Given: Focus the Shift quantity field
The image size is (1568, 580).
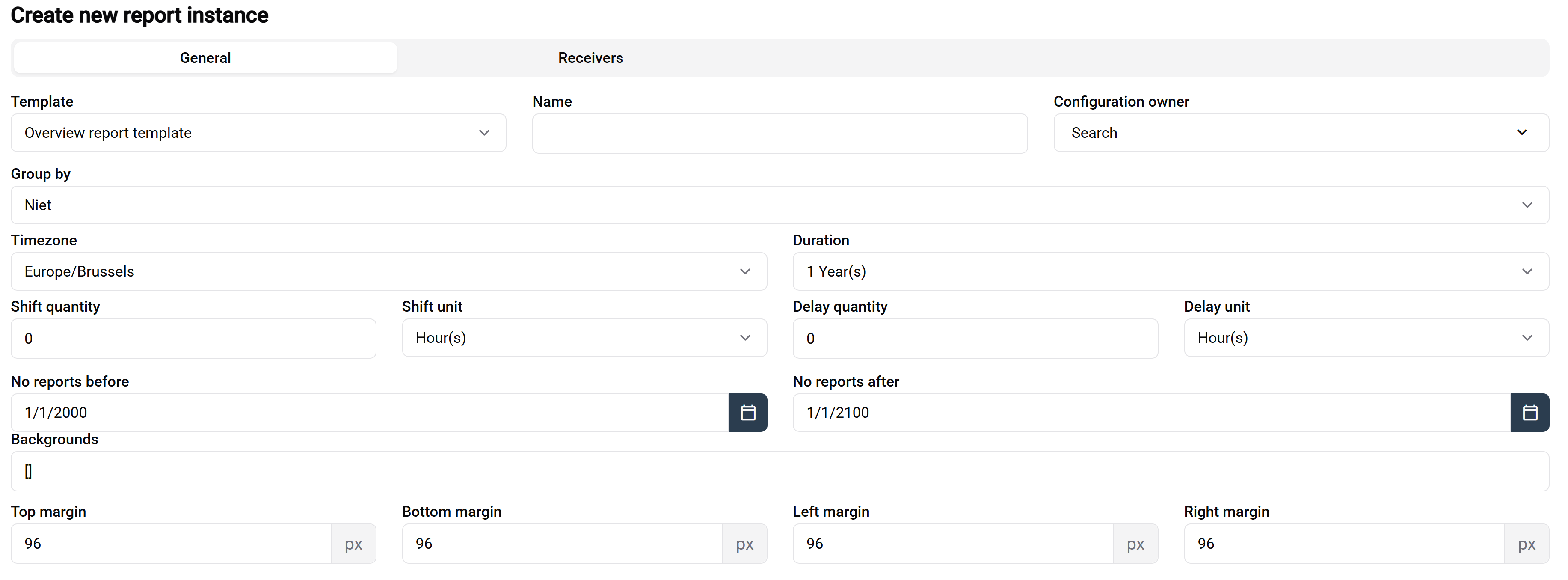Looking at the screenshot, I should [x=193, y=339].
